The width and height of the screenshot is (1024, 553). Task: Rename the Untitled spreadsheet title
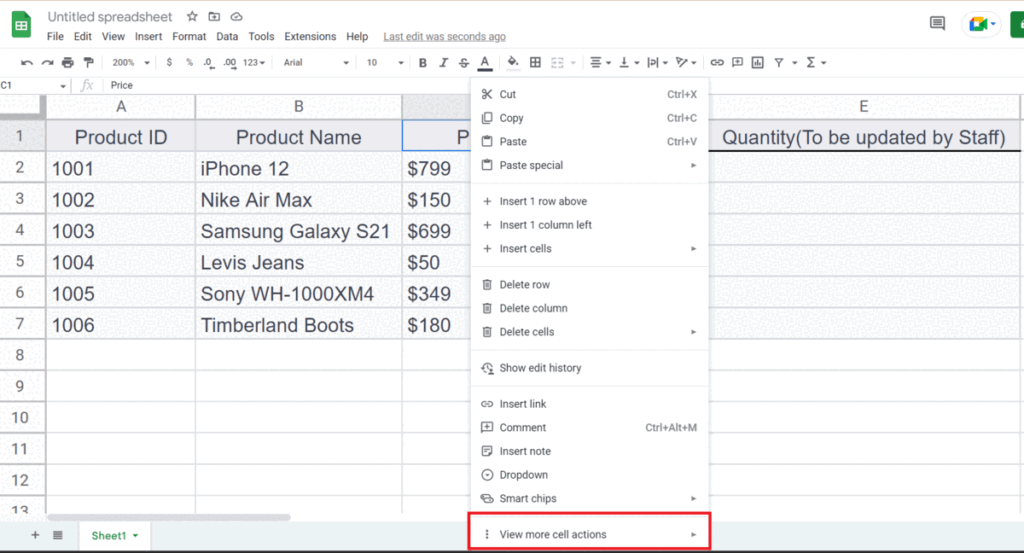pos(110,16)
